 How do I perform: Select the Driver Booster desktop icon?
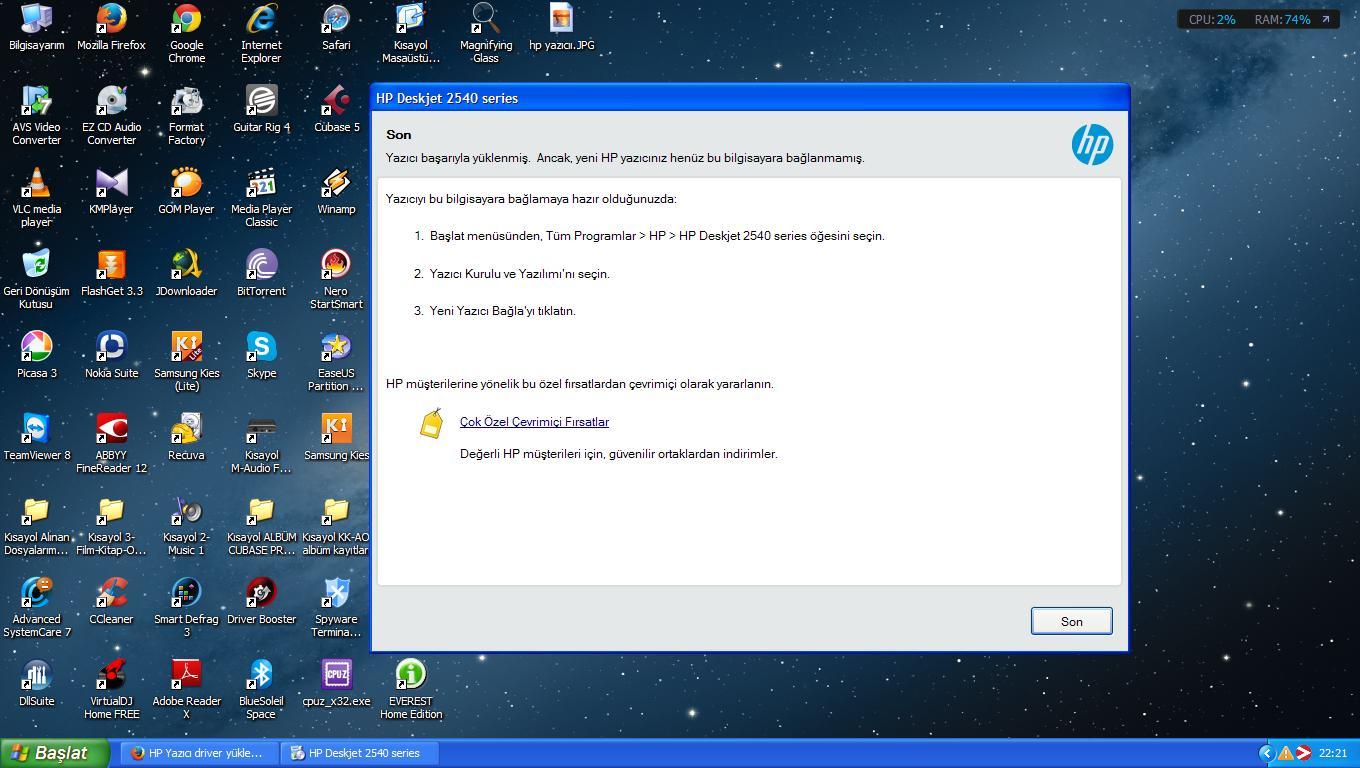coord(261,601)
